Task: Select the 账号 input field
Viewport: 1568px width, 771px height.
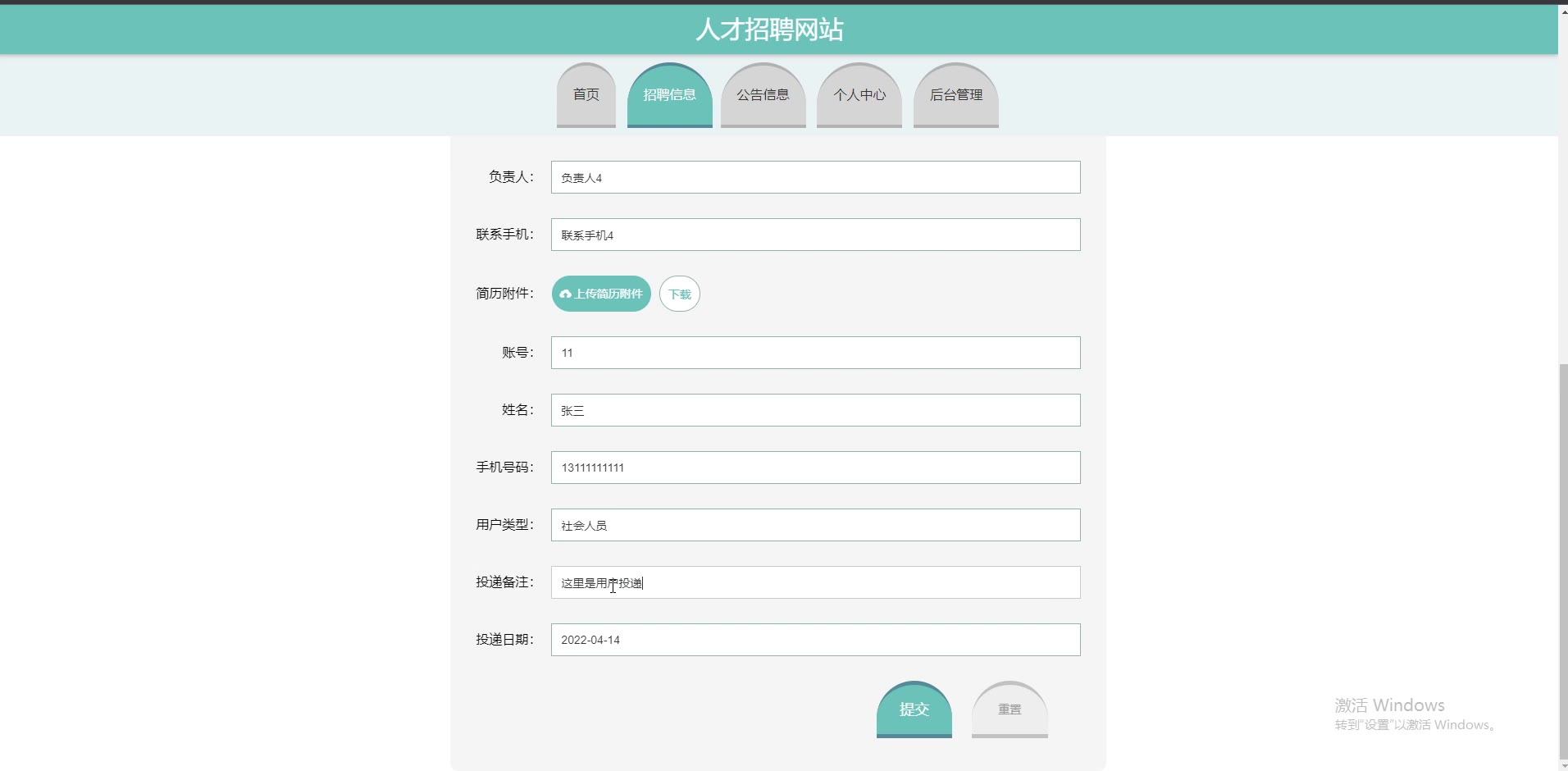Action: tap(816, 353)
